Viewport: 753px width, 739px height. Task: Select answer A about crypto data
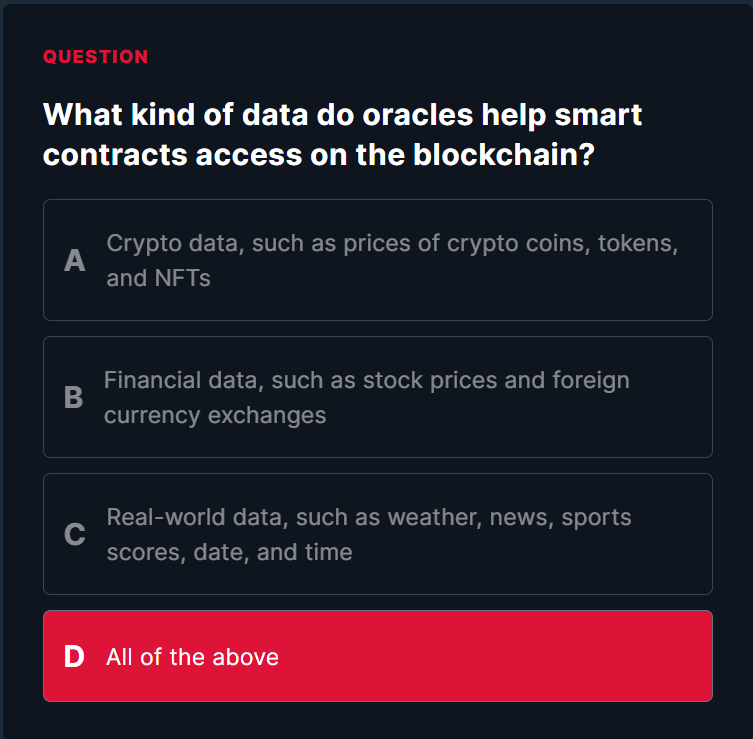(377, 260)
